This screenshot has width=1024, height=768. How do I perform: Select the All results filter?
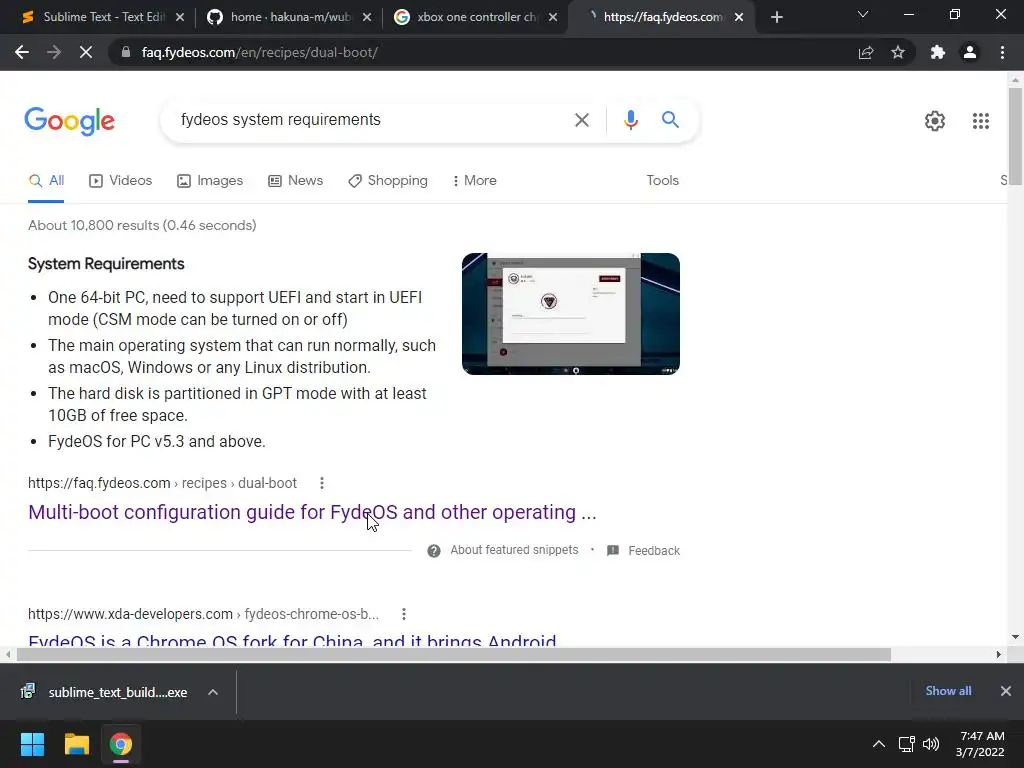click(46, 181)
